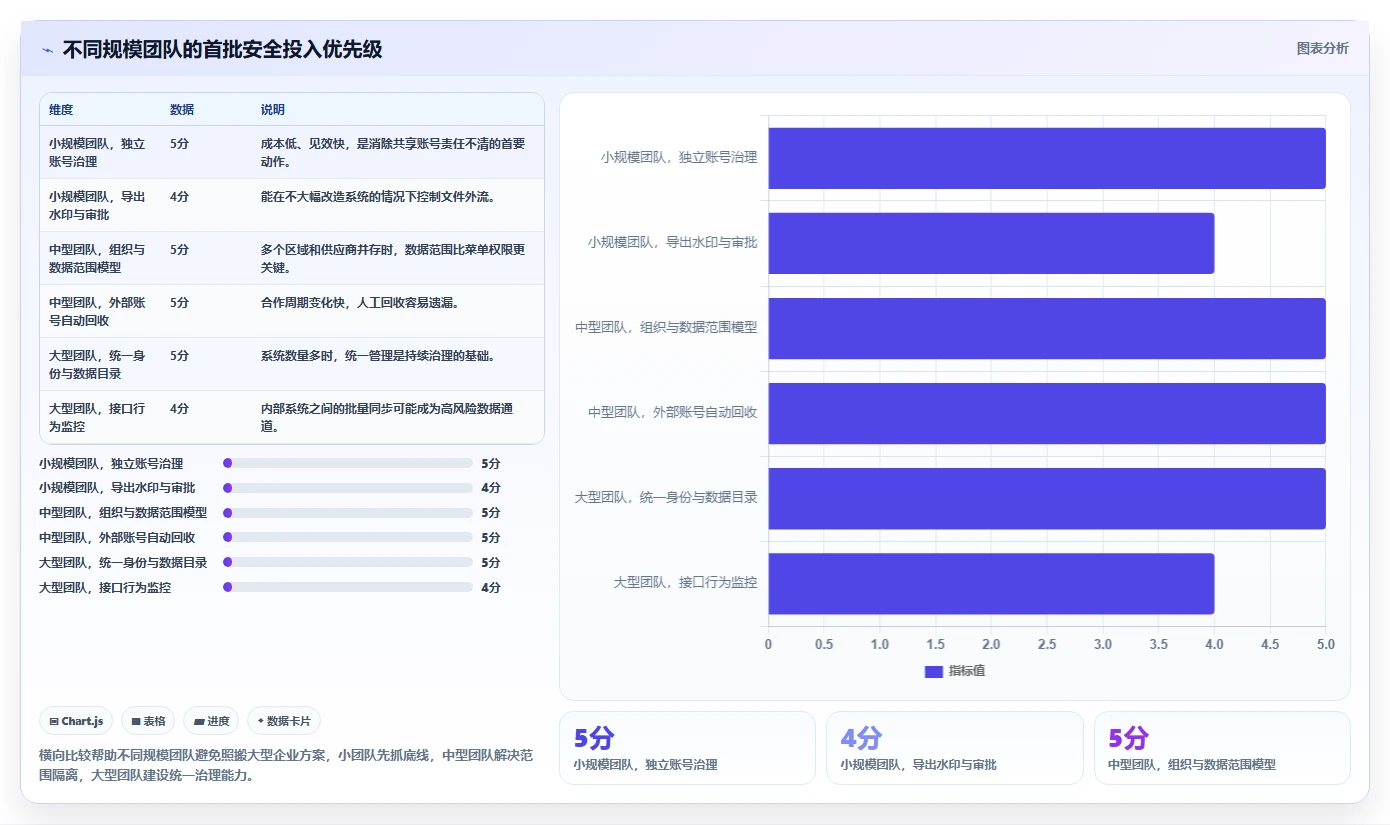This screenshot has width=1390, height=825.
Task: Click table row label 大型团队,接口行为监控
Action: (97, 417)
